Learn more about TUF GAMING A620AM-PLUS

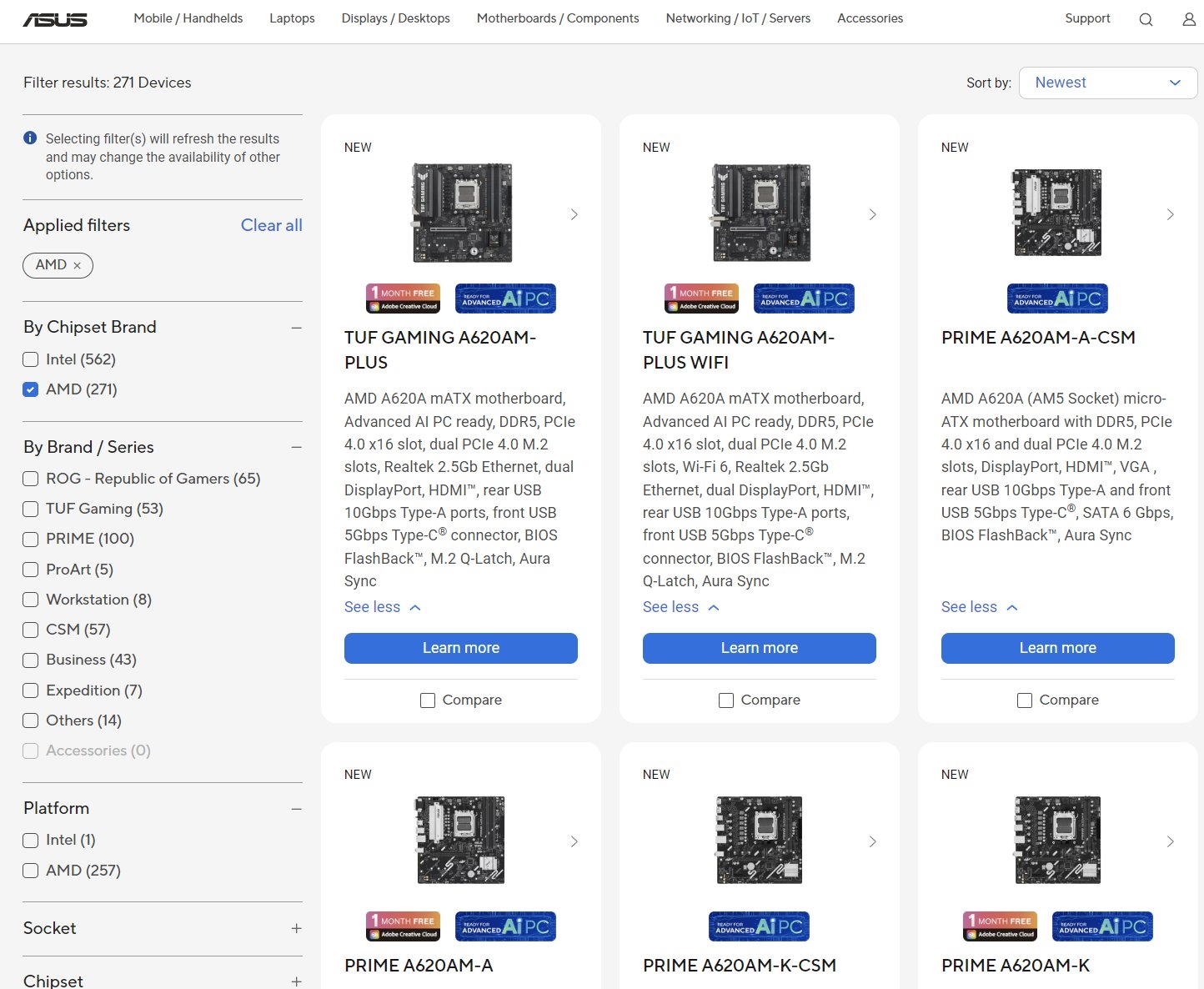pos(461,648)
